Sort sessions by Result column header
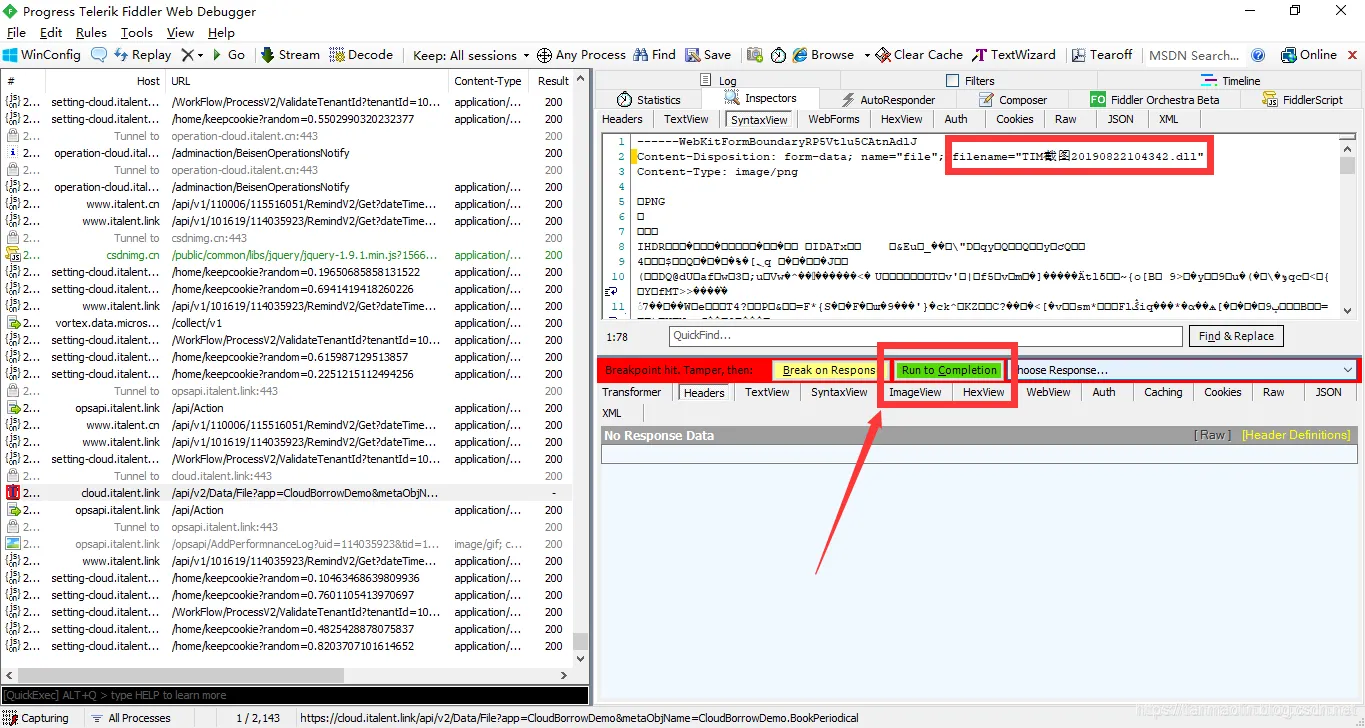Viewport: 1365px width, 728px height. [x=553, y=81]
